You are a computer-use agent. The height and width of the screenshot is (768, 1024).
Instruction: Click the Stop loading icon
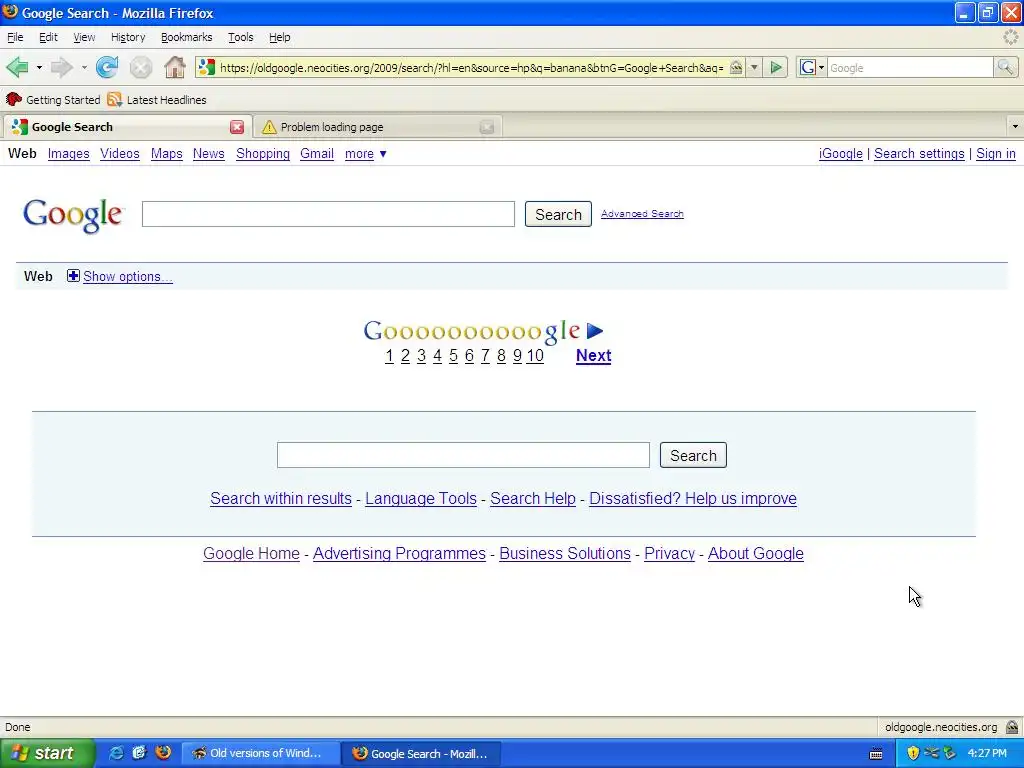(140, 67)
